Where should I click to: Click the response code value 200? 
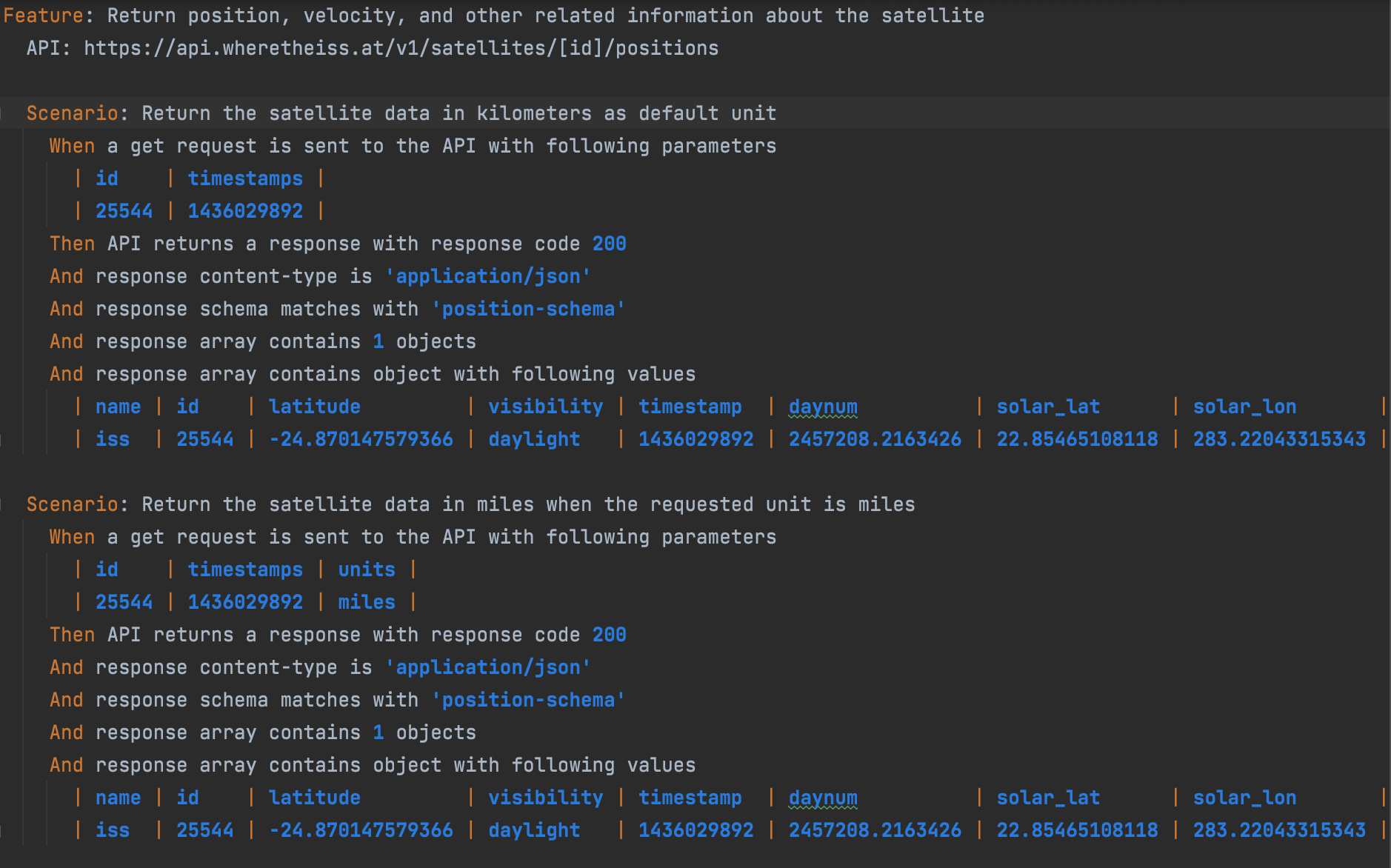click(x=609, y=243)
